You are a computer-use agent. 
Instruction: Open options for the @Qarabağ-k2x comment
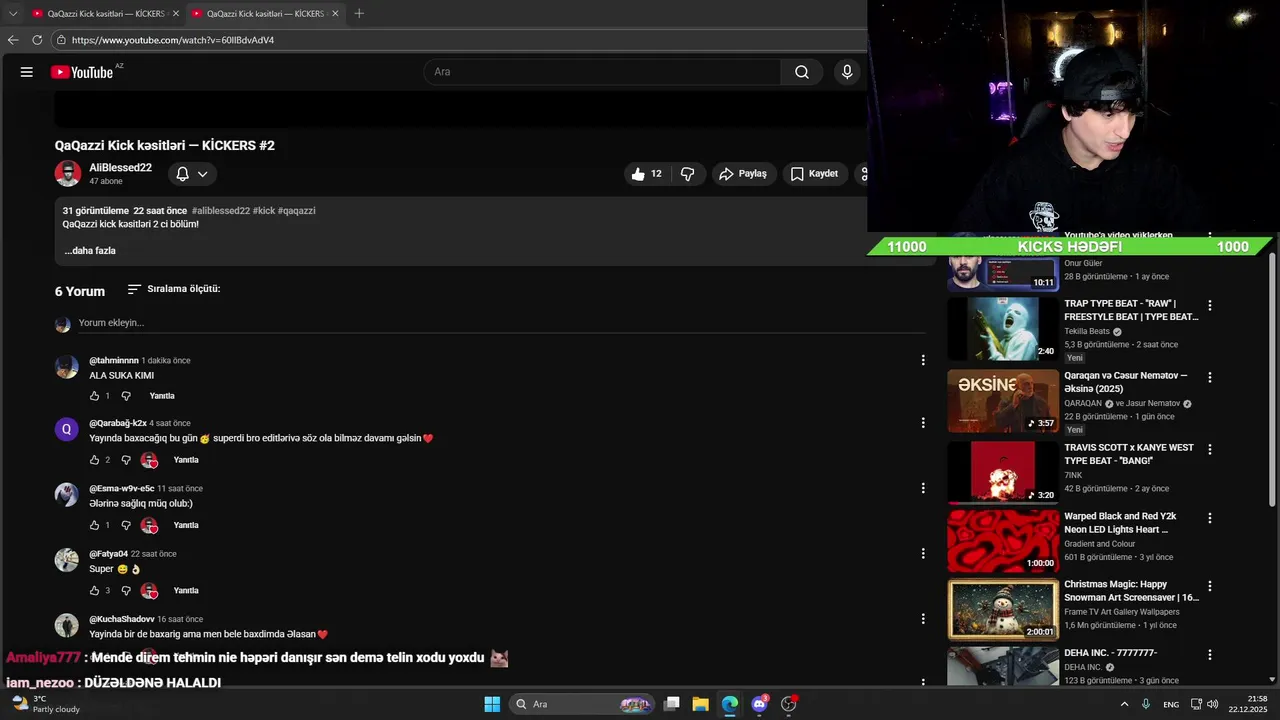(923, 423)
